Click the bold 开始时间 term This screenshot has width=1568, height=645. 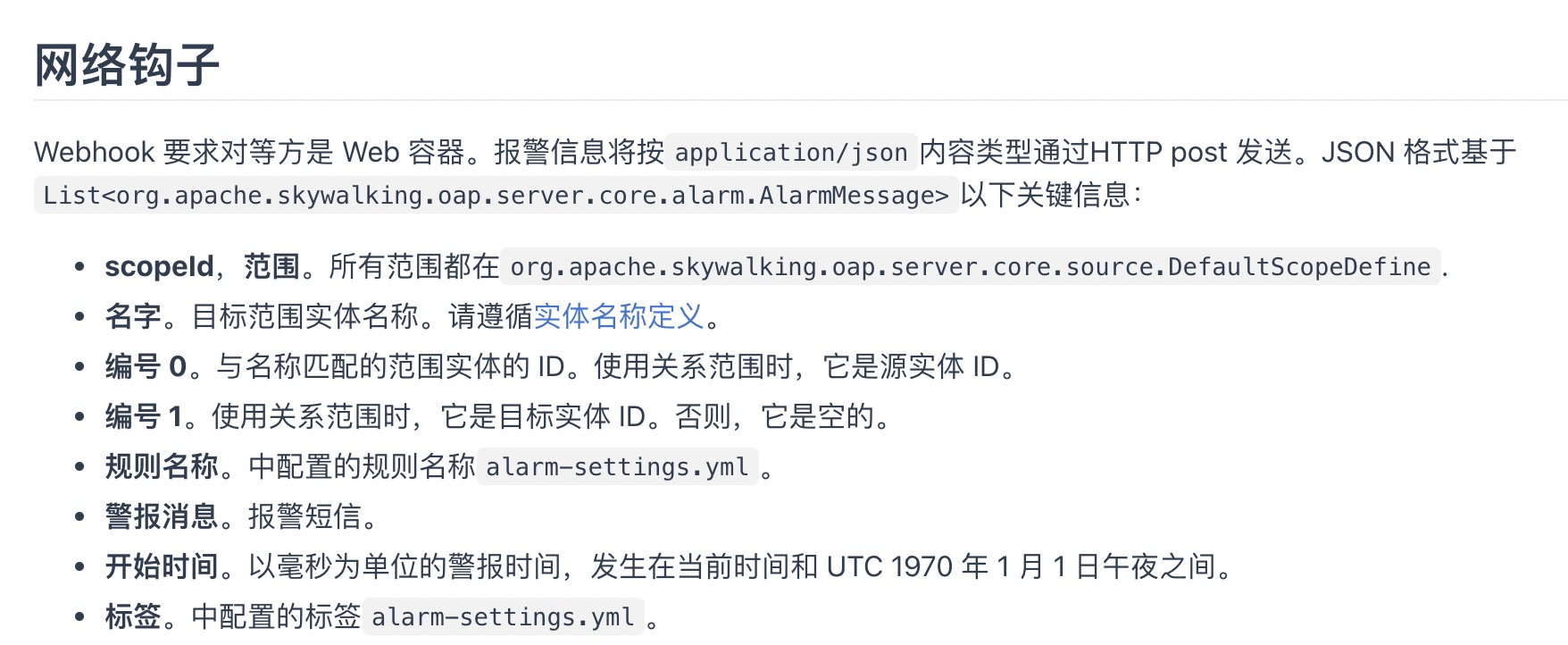click(x=162, y=566)
